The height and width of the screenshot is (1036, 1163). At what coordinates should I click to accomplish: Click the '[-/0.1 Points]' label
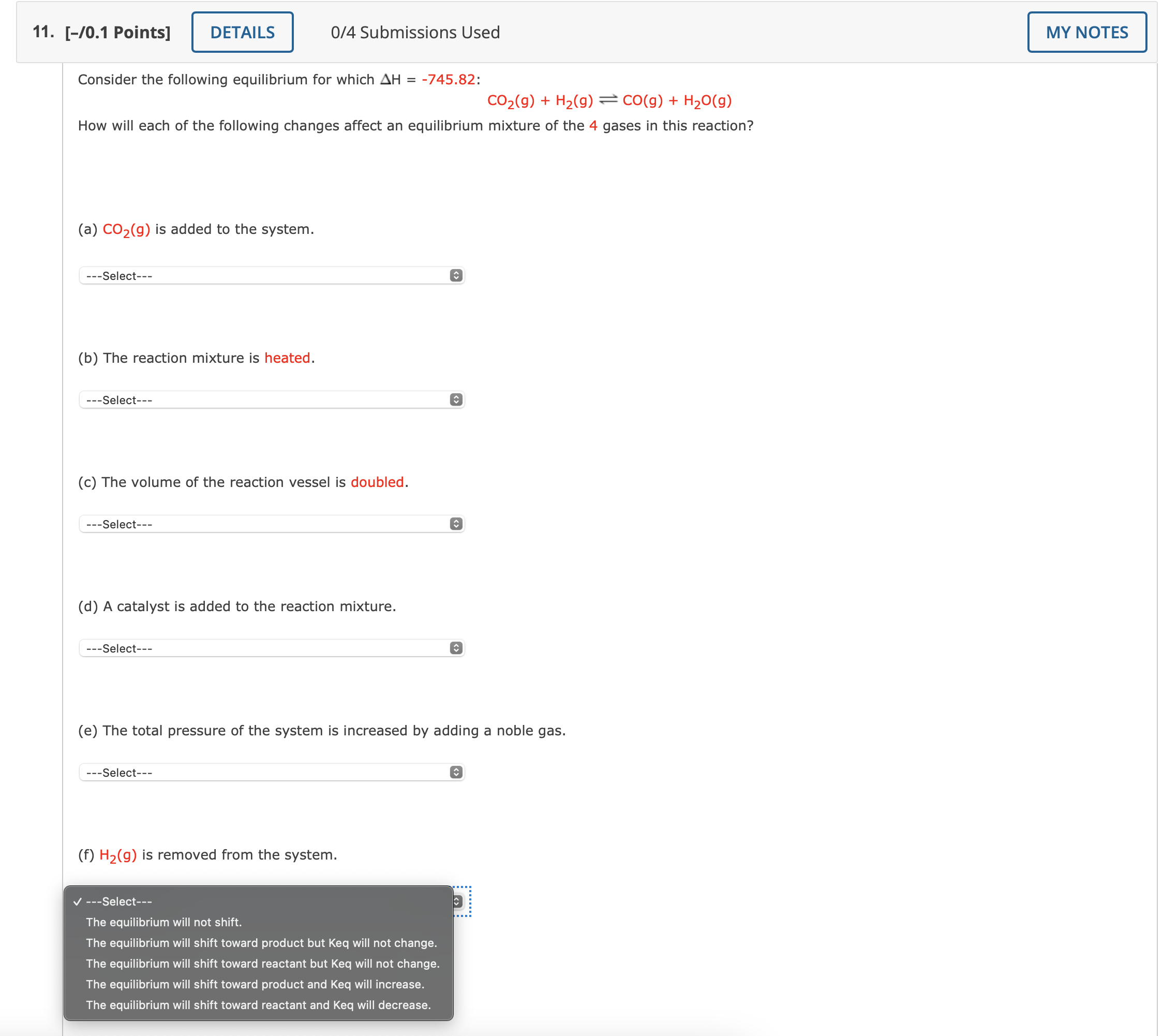118,33
